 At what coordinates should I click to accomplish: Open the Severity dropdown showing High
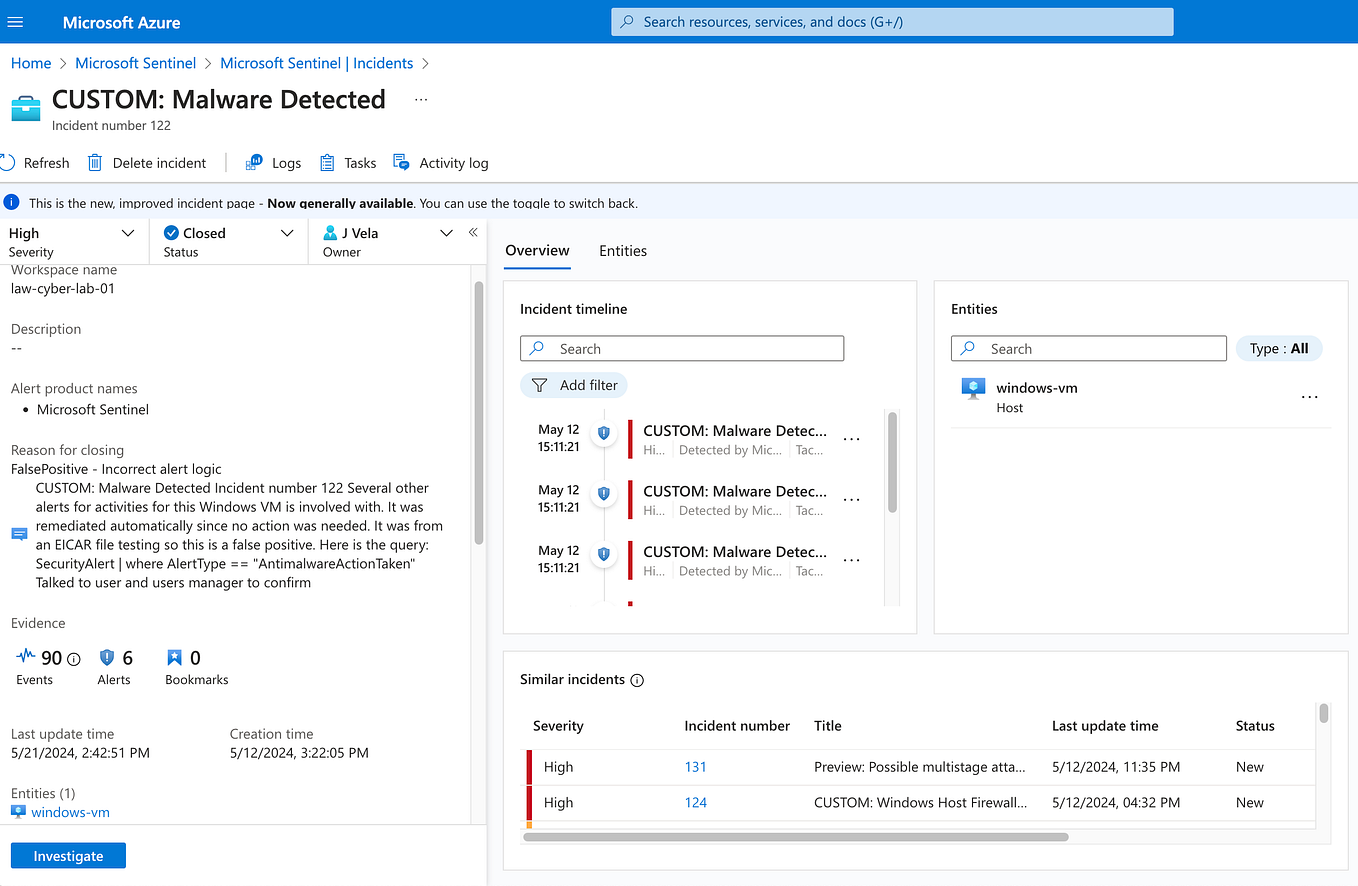pyautogui.click(x=128, y=232)
